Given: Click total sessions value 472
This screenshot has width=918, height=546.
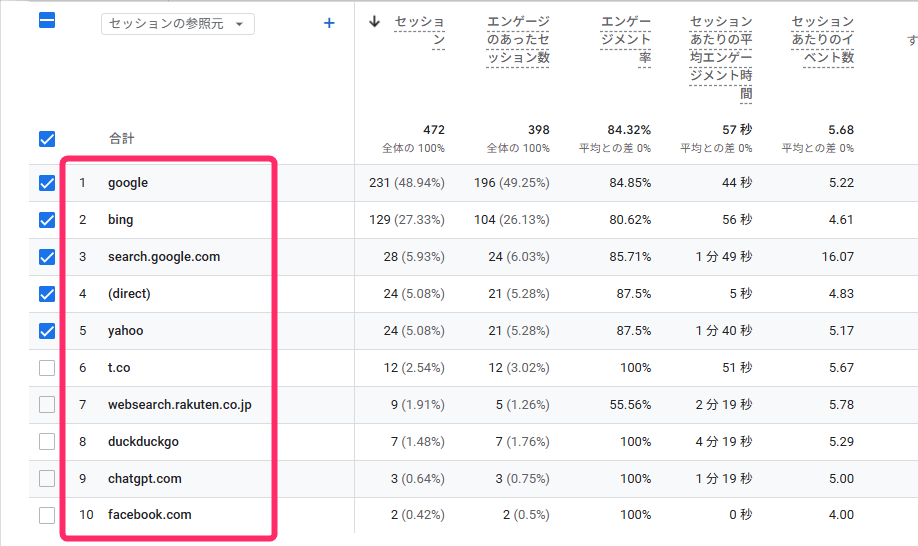Looking at the screenshot, I should tap(434, 130).
